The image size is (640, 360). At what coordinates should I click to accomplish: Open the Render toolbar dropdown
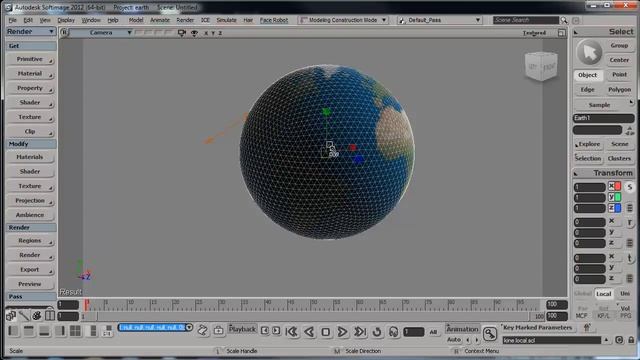click(x=31, y=31)
